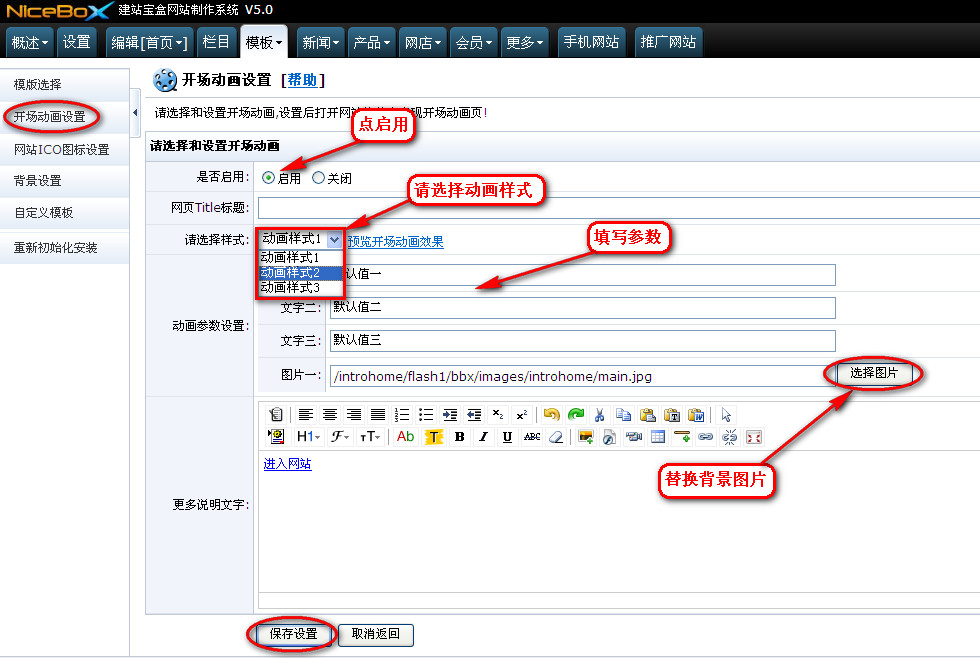The height and width of the screenshot is (658, 980).
Task: Select 启用 radio button
Action: pos(268,178)
